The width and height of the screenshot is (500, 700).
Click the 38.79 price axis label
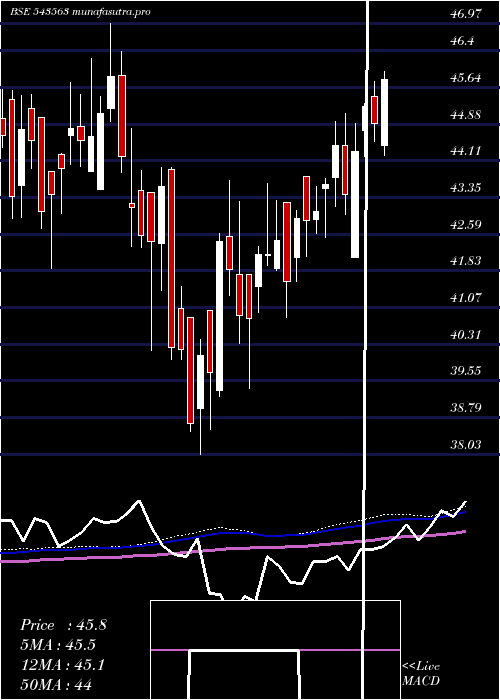466,408
